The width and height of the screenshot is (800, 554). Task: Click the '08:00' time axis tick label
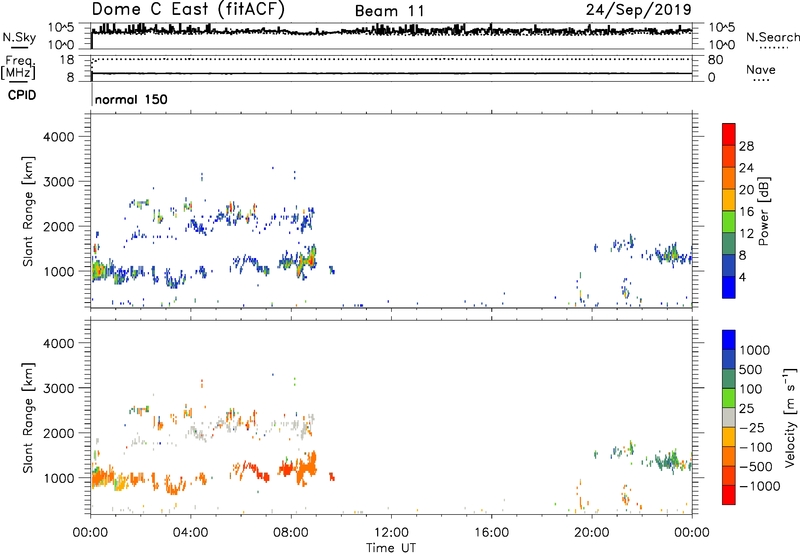pyautogui.click(x=291, y=533)
